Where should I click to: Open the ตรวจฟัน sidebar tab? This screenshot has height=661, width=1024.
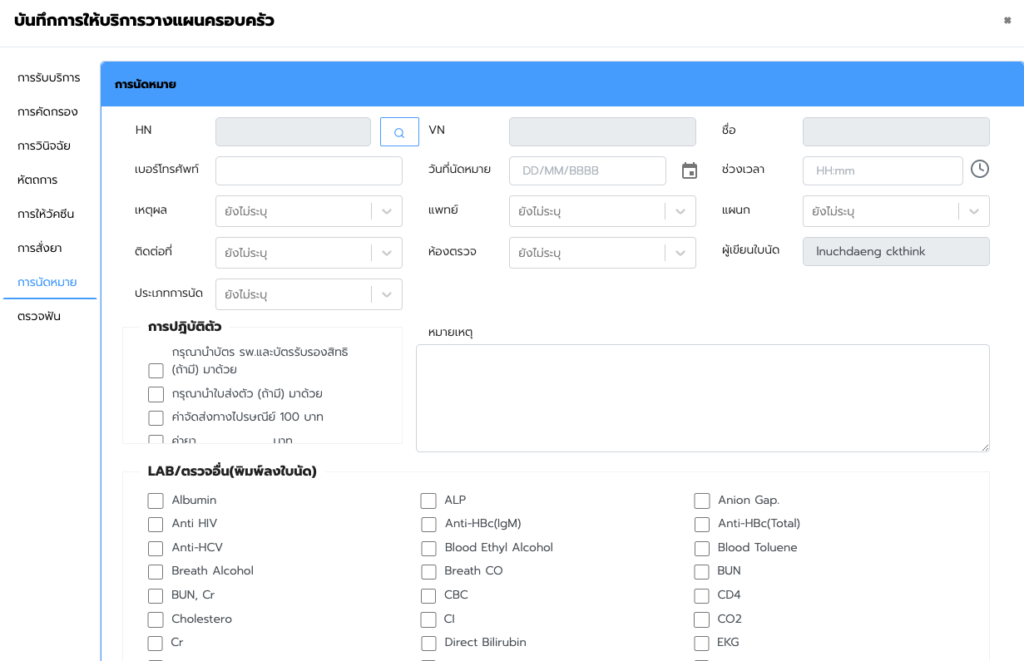coord(39,316)
